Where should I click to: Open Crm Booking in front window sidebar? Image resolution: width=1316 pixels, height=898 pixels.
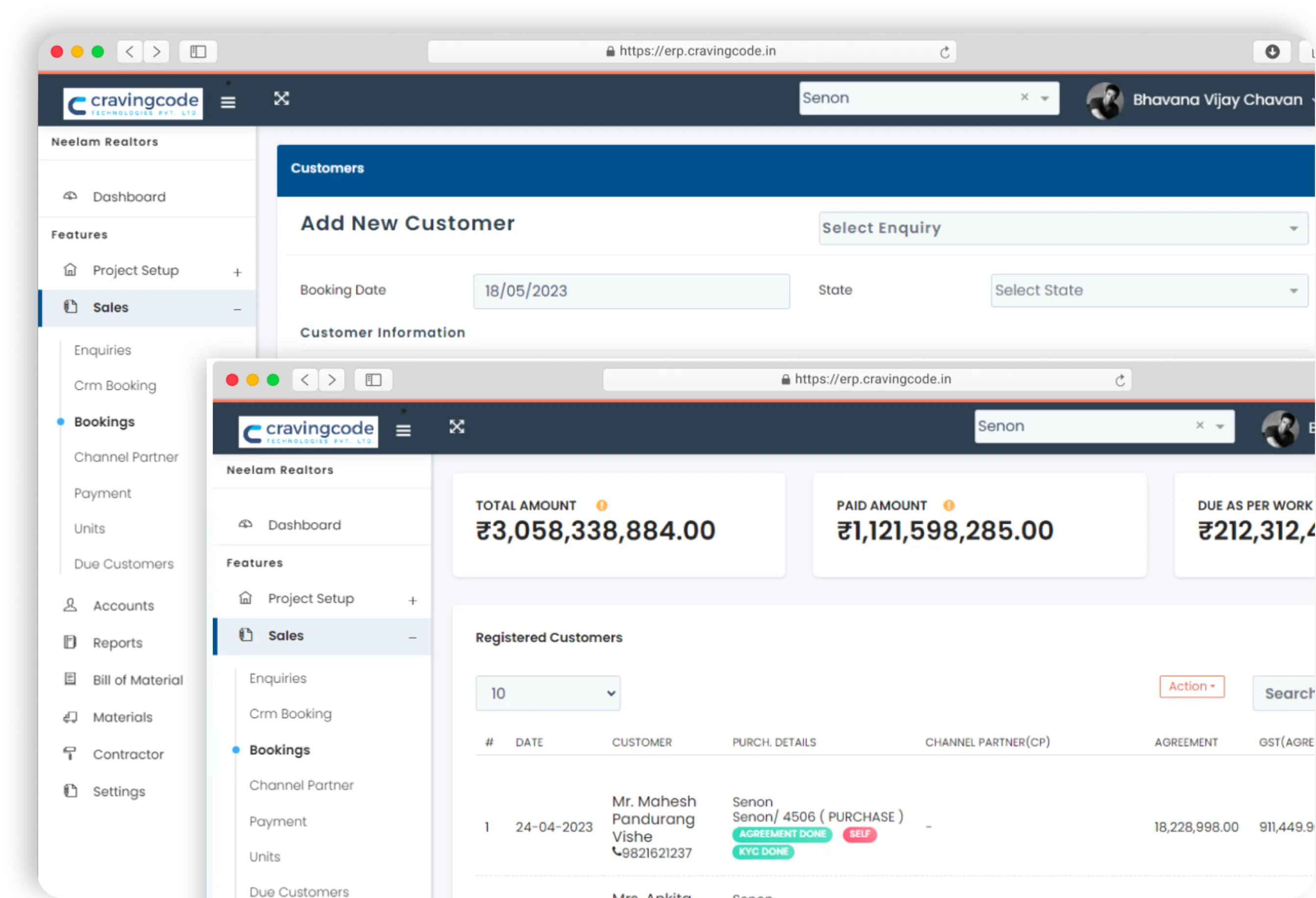click(291, 715)
